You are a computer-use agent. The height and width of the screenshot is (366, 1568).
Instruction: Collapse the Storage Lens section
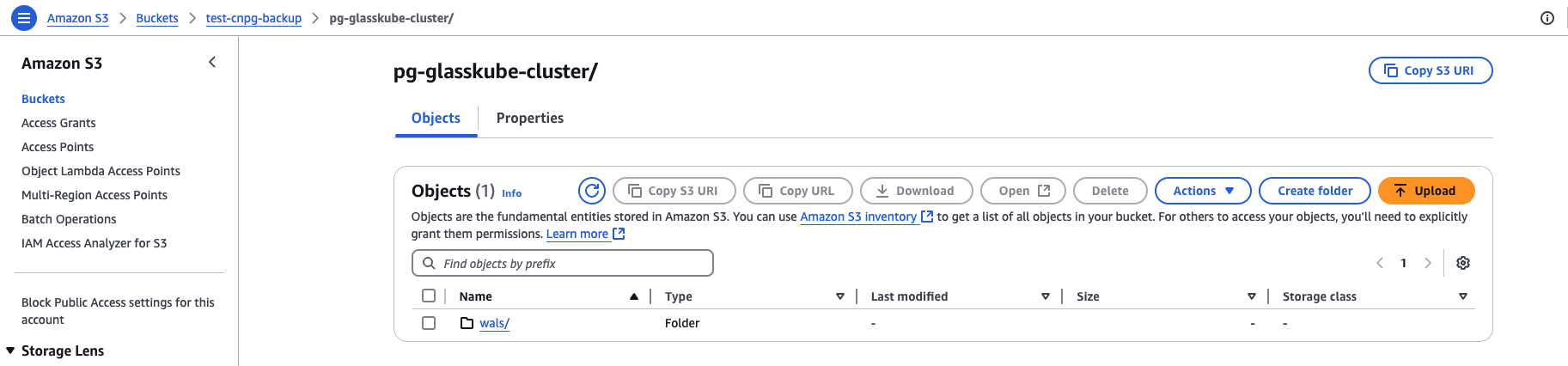tap(10, 351)
